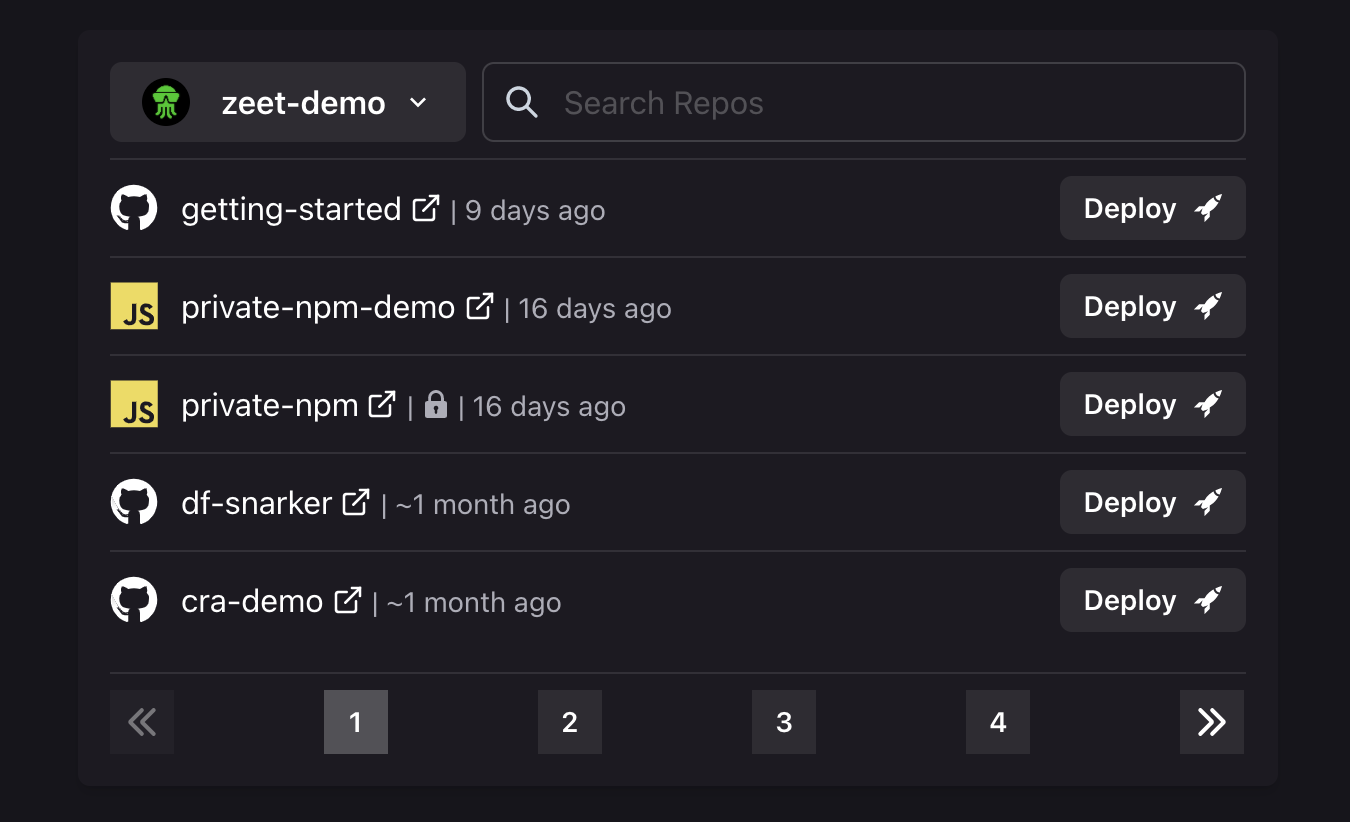This screenshot has width=1350, height=822.
Task: Focus the Search Repos input field
Action: click(880, 102)
